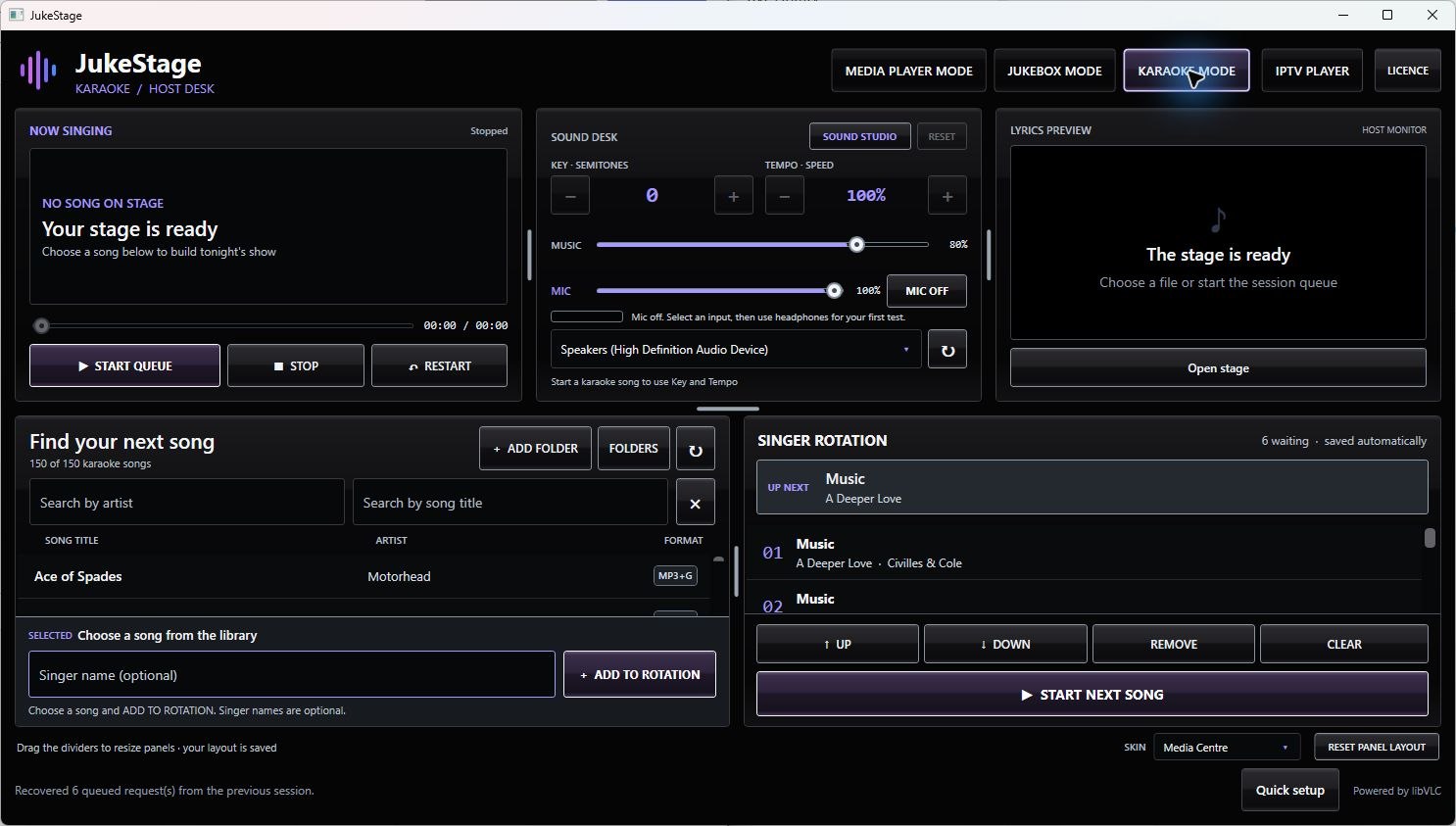Adjust the Music volume slider
Image resolution: width=1456 pixels, height=826 pixels.
[x=762, y=245]
